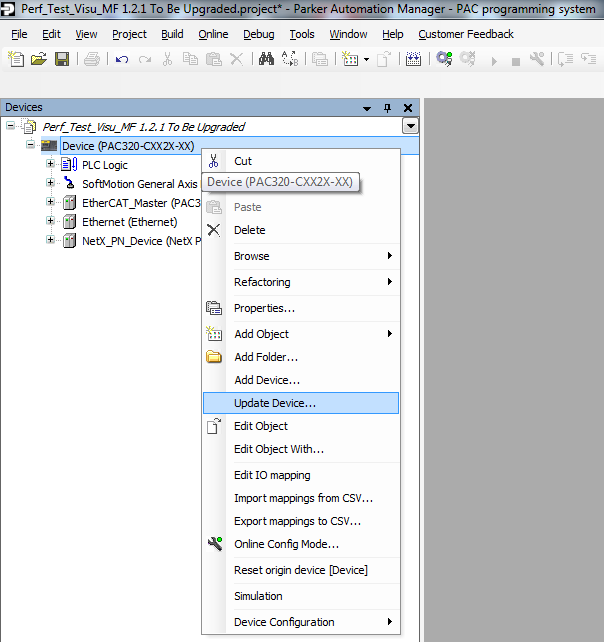Open the Build menu
This screenshot has width=604, height=642.
click(172, 34)
